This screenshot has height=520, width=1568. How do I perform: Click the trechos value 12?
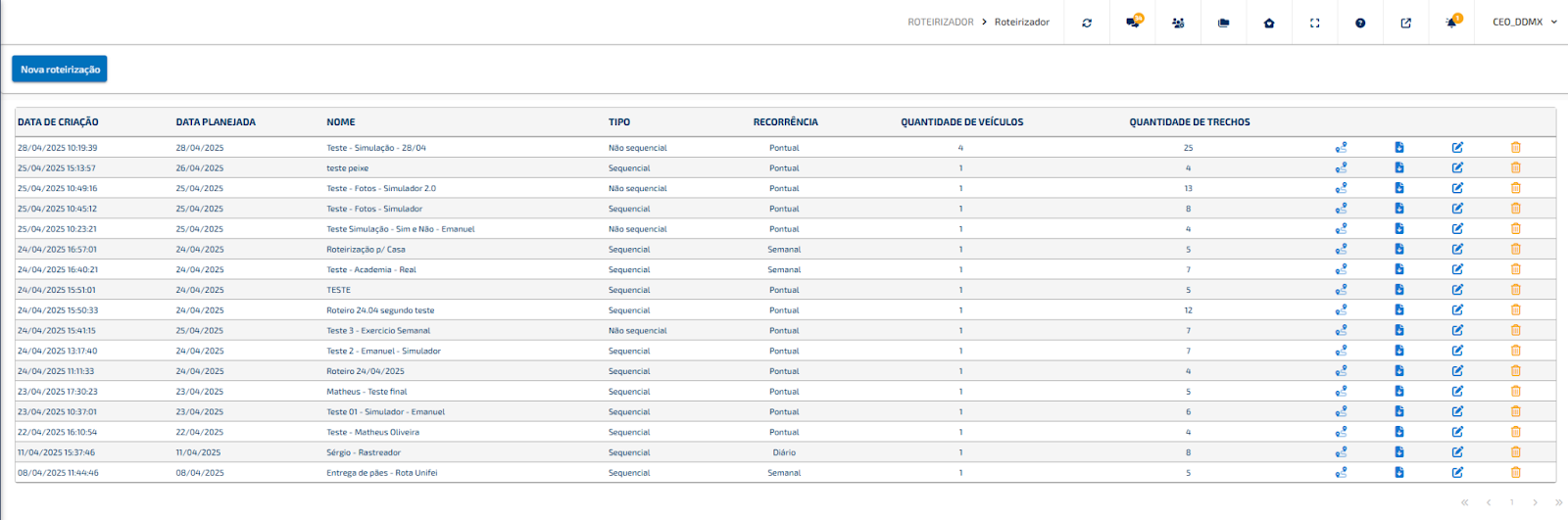point(1189,310)
